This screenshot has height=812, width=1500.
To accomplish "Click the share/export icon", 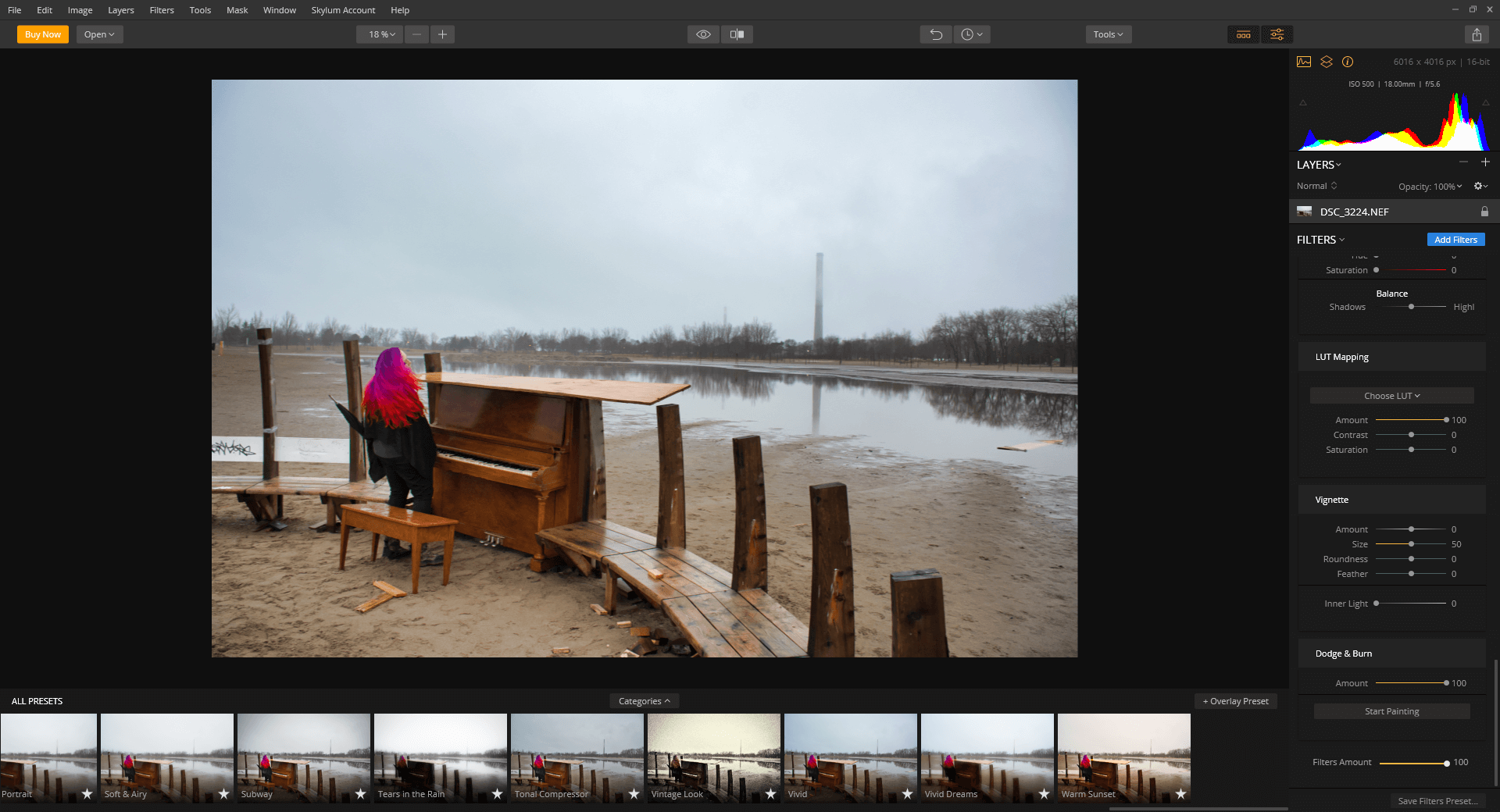I will coord(1477,34).
